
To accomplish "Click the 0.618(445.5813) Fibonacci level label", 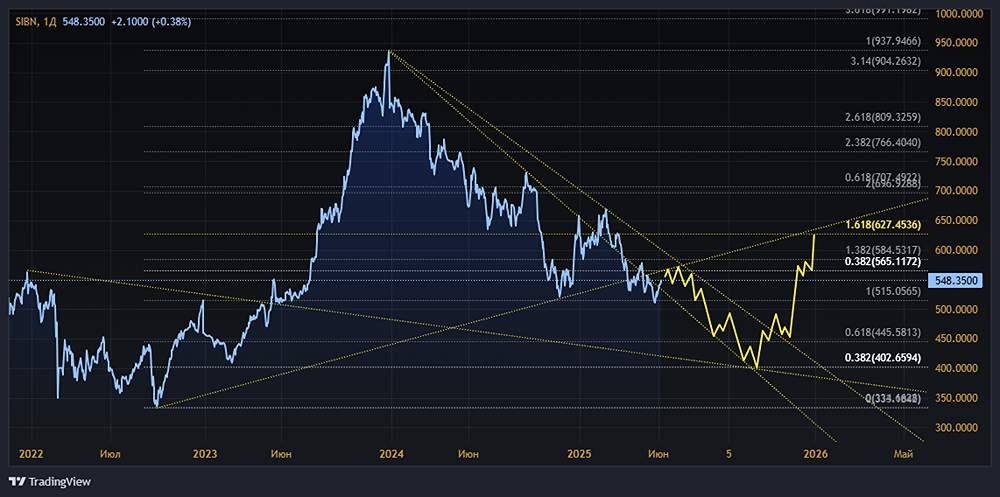I will 883,332.
